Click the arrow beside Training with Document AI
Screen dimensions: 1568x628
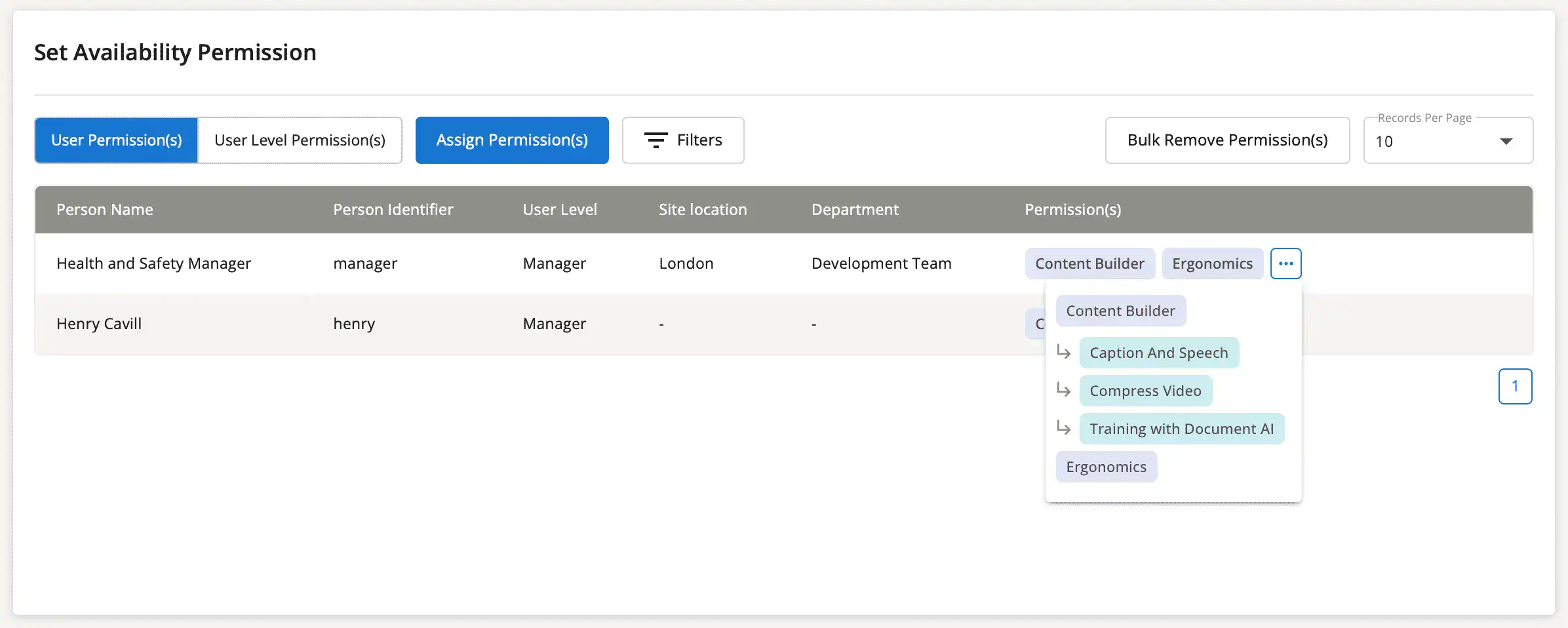point(1064,428)
